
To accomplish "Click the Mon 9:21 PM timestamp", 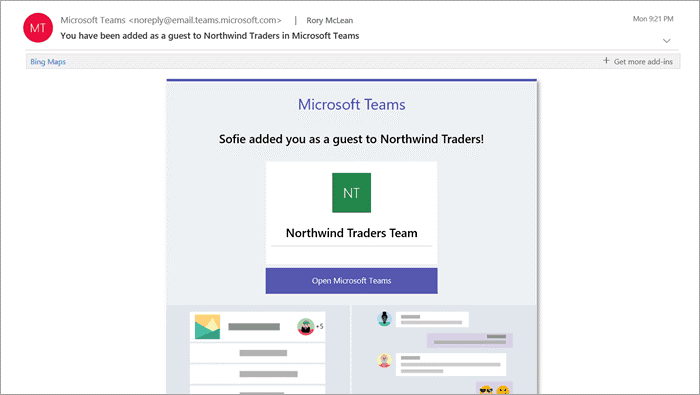I will tap(653, 19).
